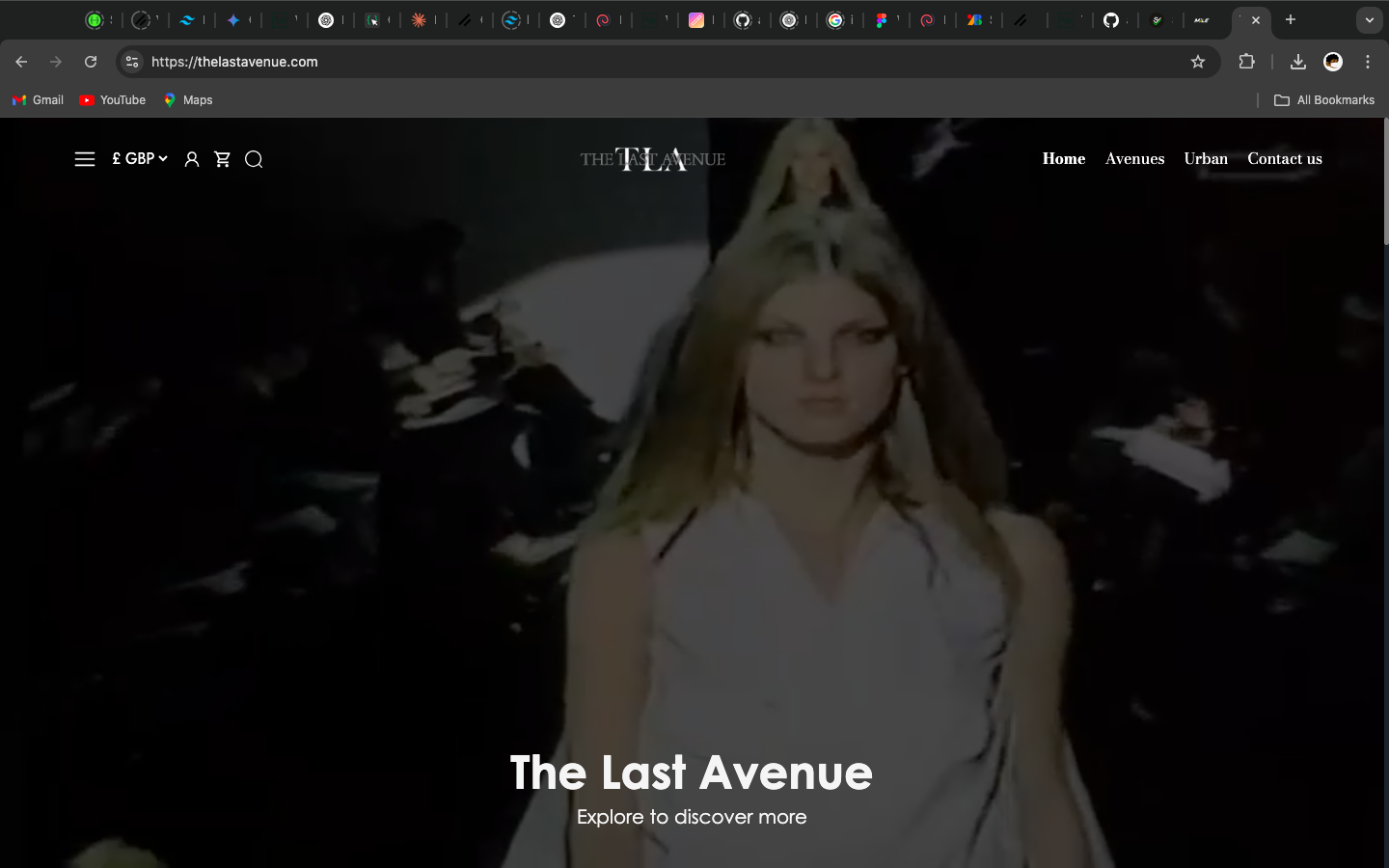This screenshot has height=868, width=1389.
Task: Open the browser extensions puzzle icon
Action: 1246,62
